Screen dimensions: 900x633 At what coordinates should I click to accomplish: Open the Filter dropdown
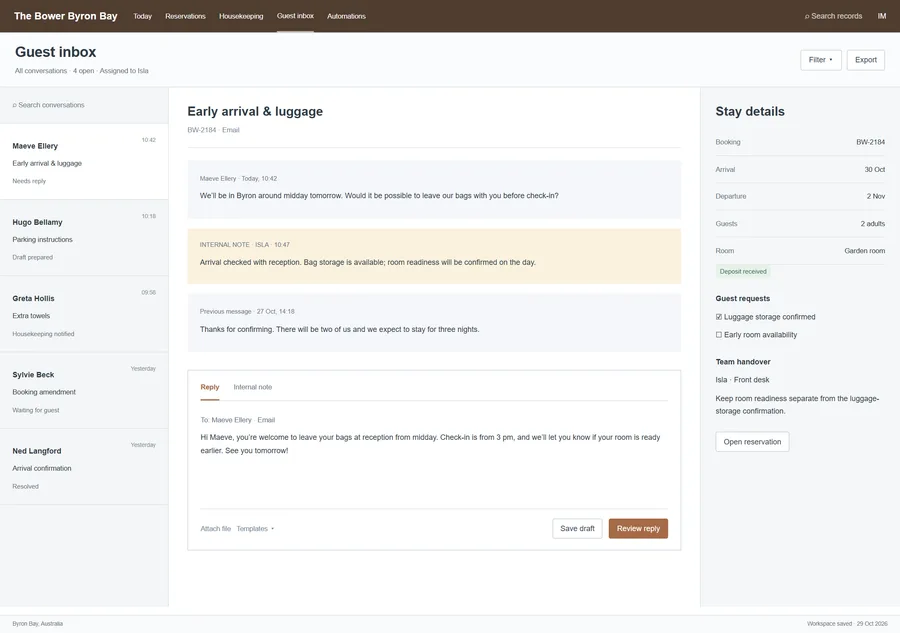point(821,60)
